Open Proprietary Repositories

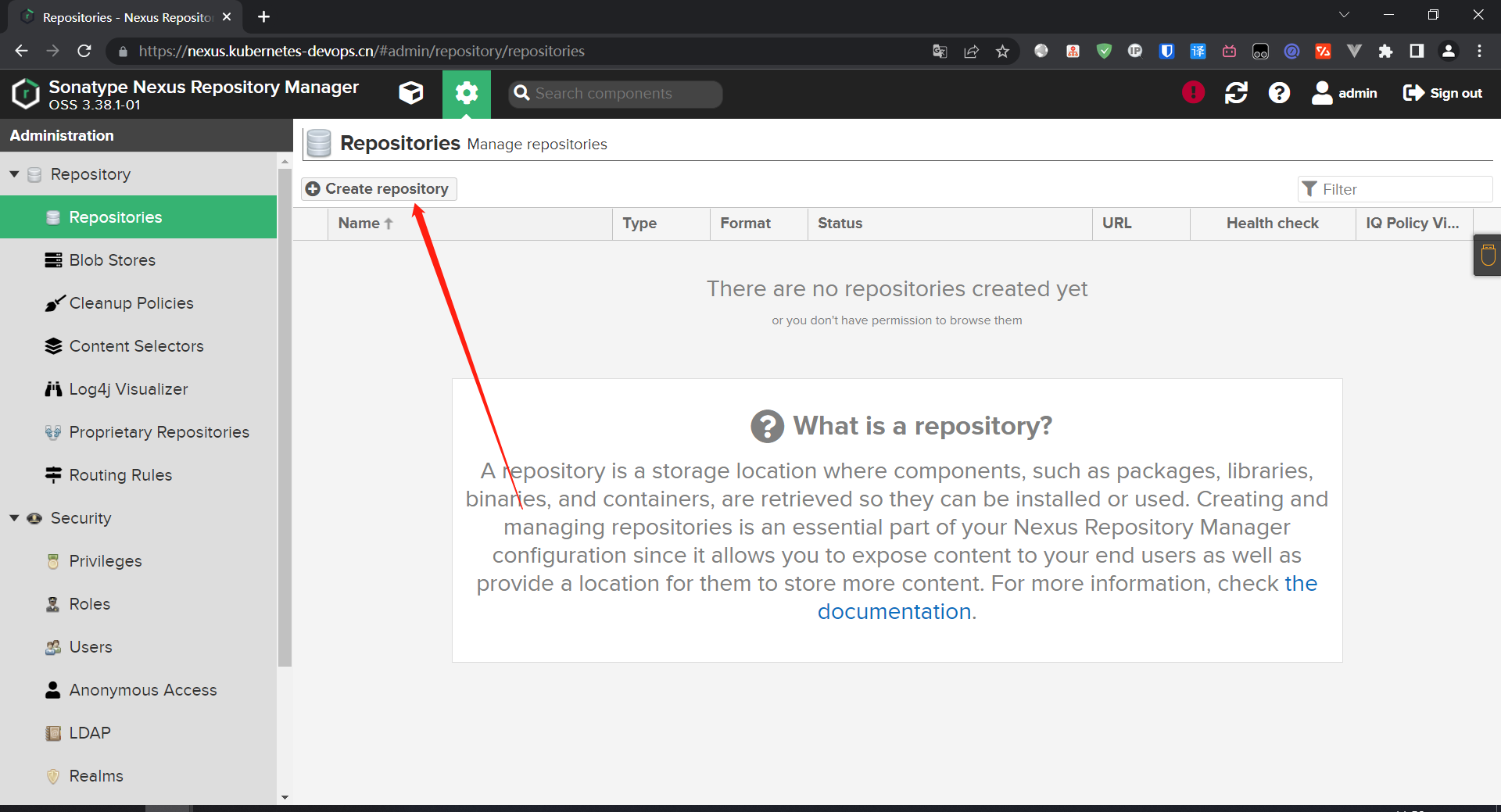click(x=138, y=432)
